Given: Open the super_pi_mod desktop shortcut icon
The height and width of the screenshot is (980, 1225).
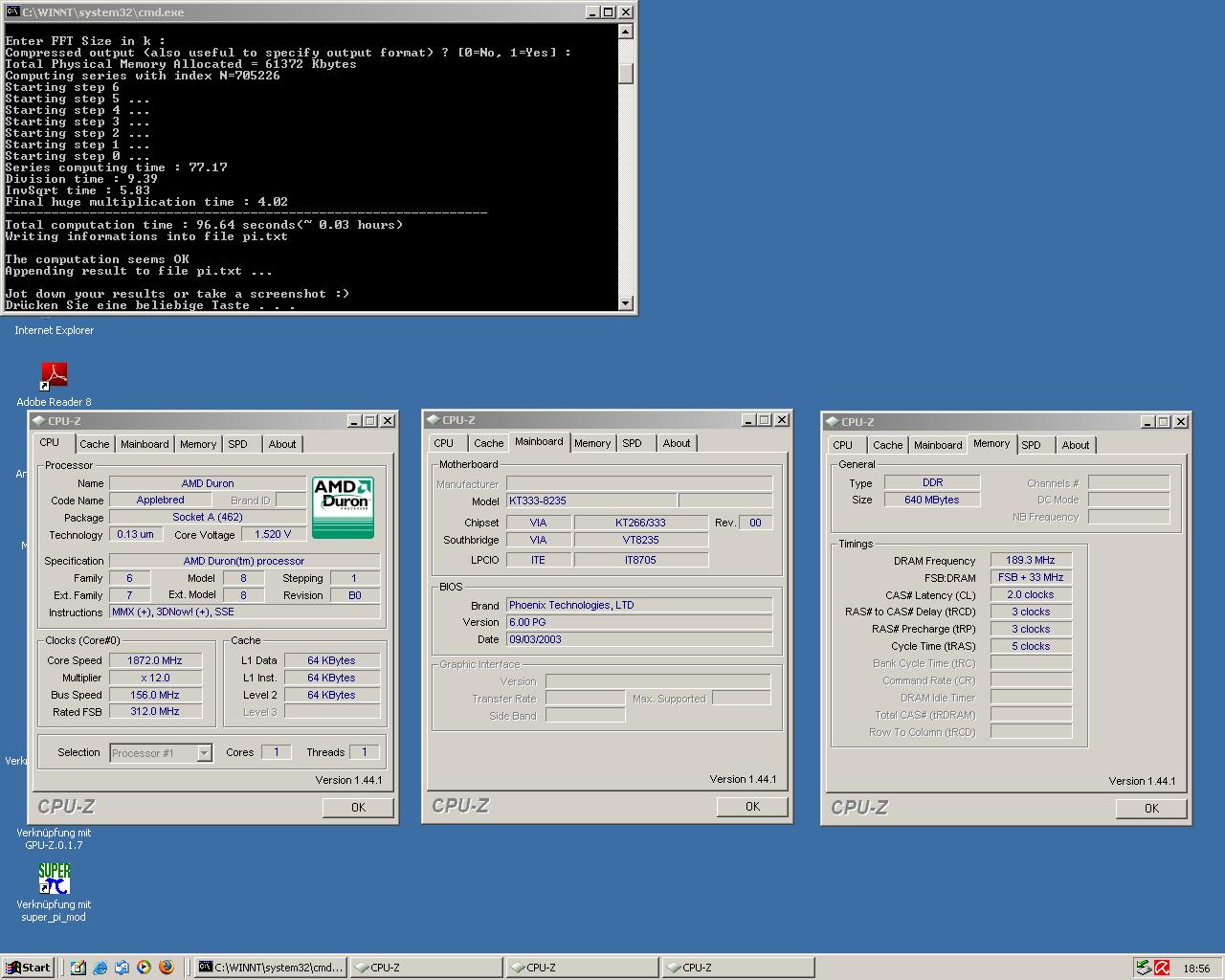Looking at the screenshot, I should coord(54,878).
